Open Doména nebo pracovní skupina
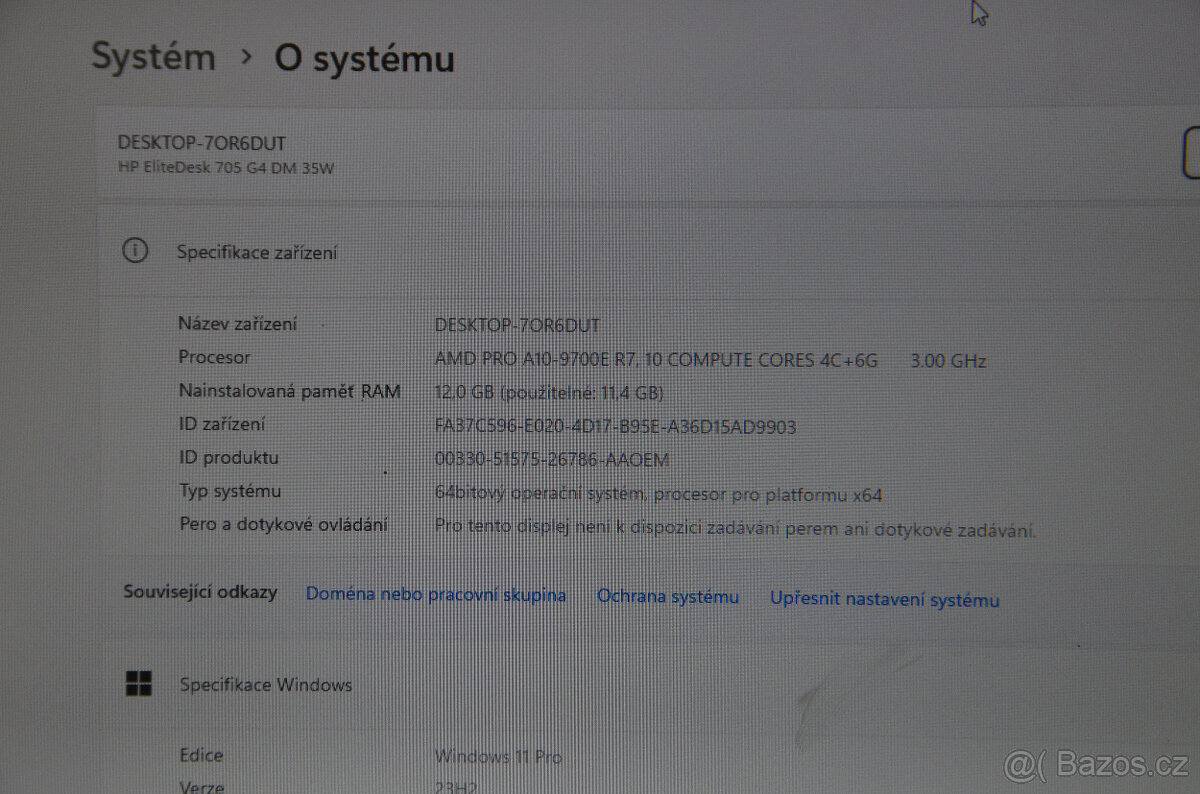The height and width of the screenshot is (794, 1200). (x=437, y=594)
